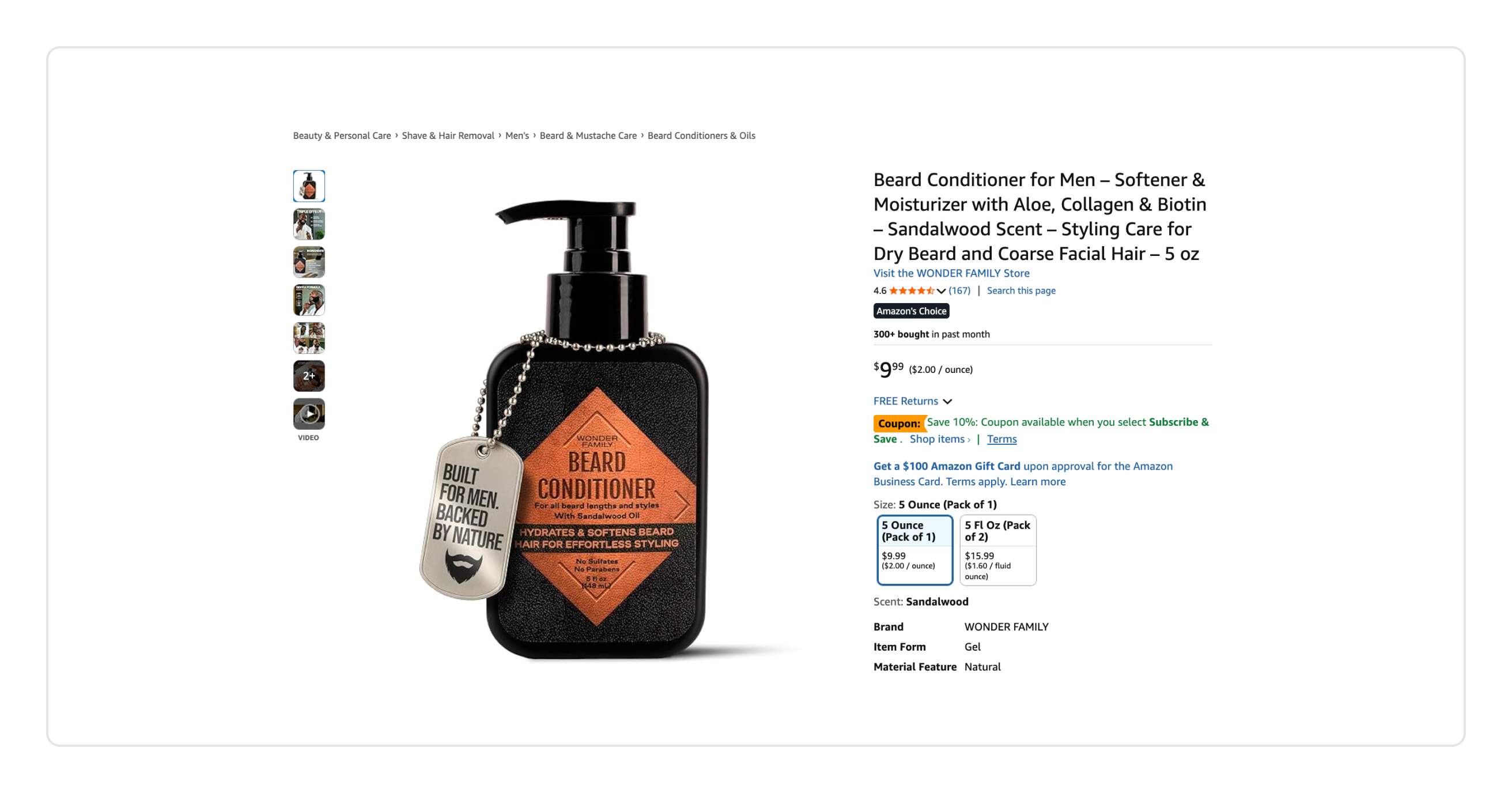This screenshot has width=1512, height=793.
Task: Open the coupon Terms link
Action: point(1001,439)
